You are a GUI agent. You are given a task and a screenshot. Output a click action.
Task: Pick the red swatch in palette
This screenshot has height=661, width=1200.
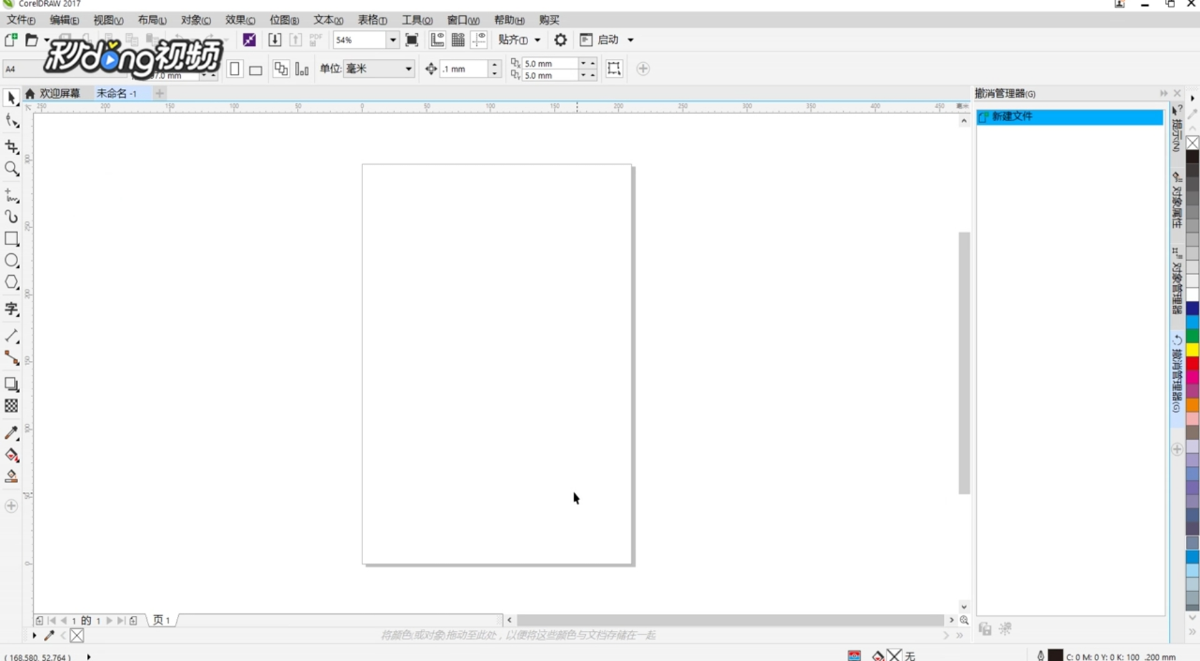1192,365
